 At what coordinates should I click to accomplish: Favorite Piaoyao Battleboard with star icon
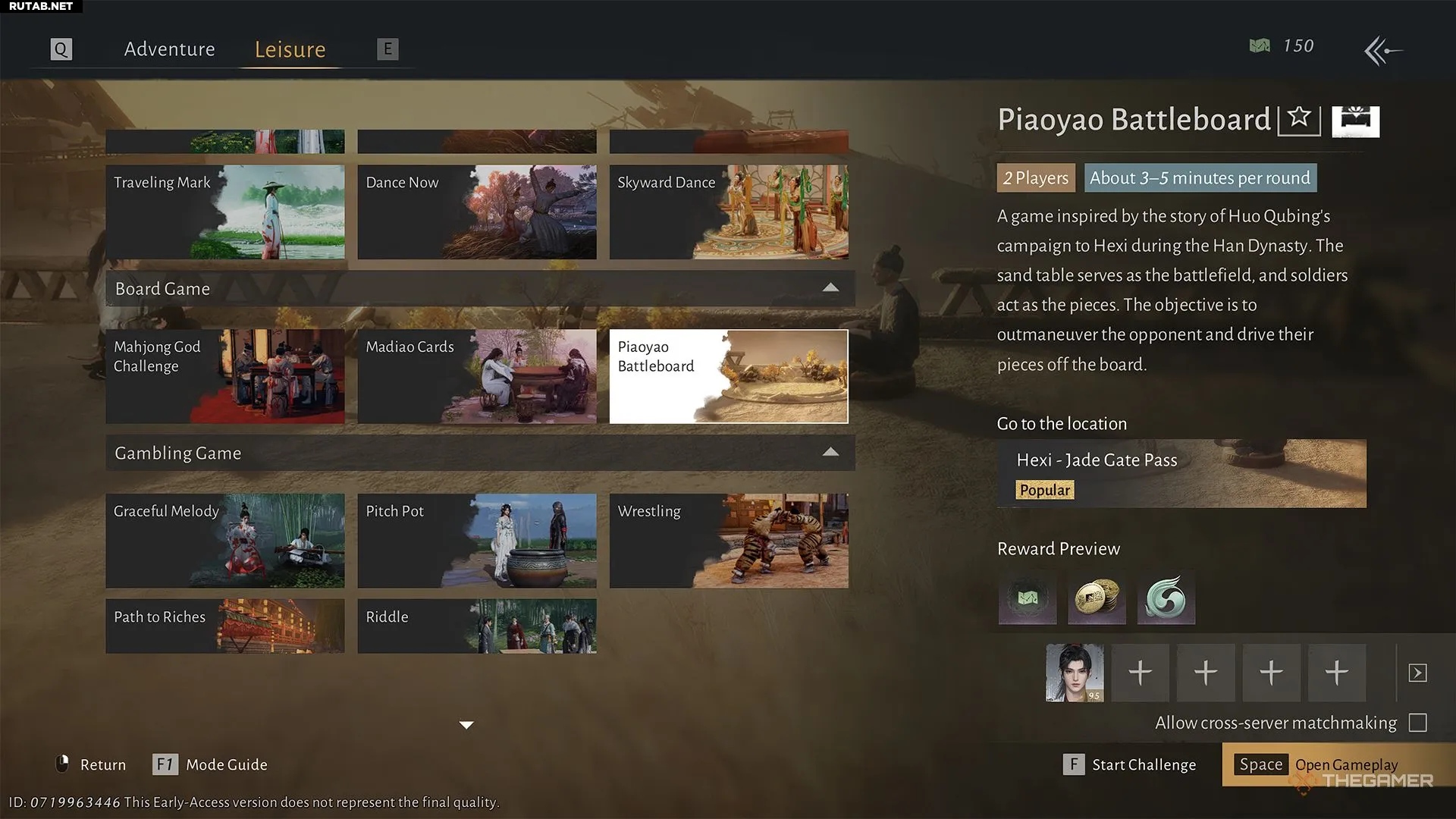(1299, 119)
